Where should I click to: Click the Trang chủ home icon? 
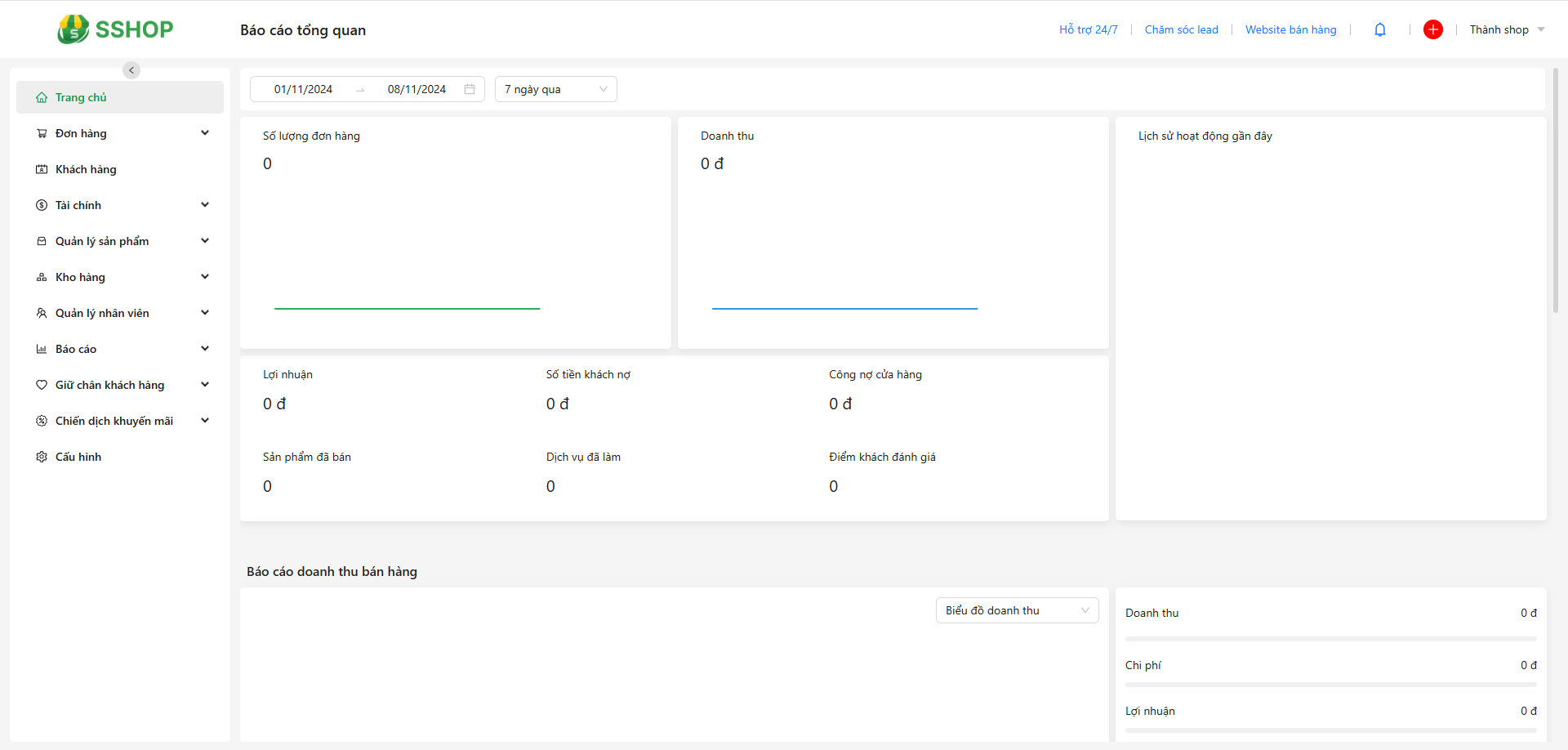[x=42, y=97]
